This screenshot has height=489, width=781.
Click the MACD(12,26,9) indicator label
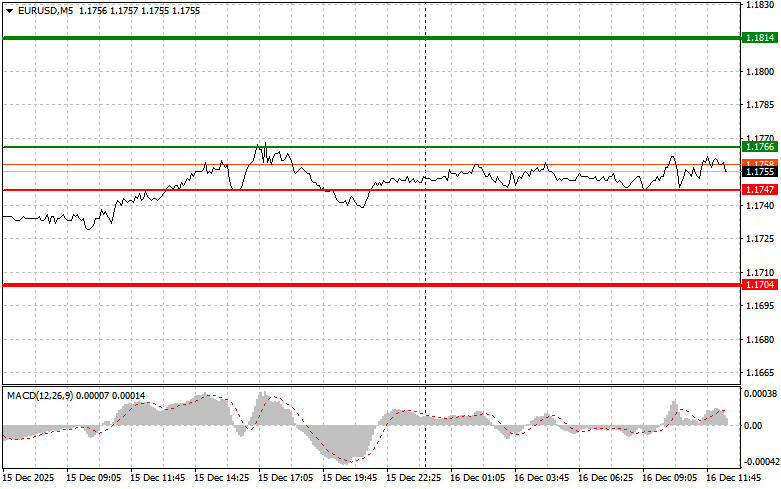pyautogui.click(x=40, y=396)
